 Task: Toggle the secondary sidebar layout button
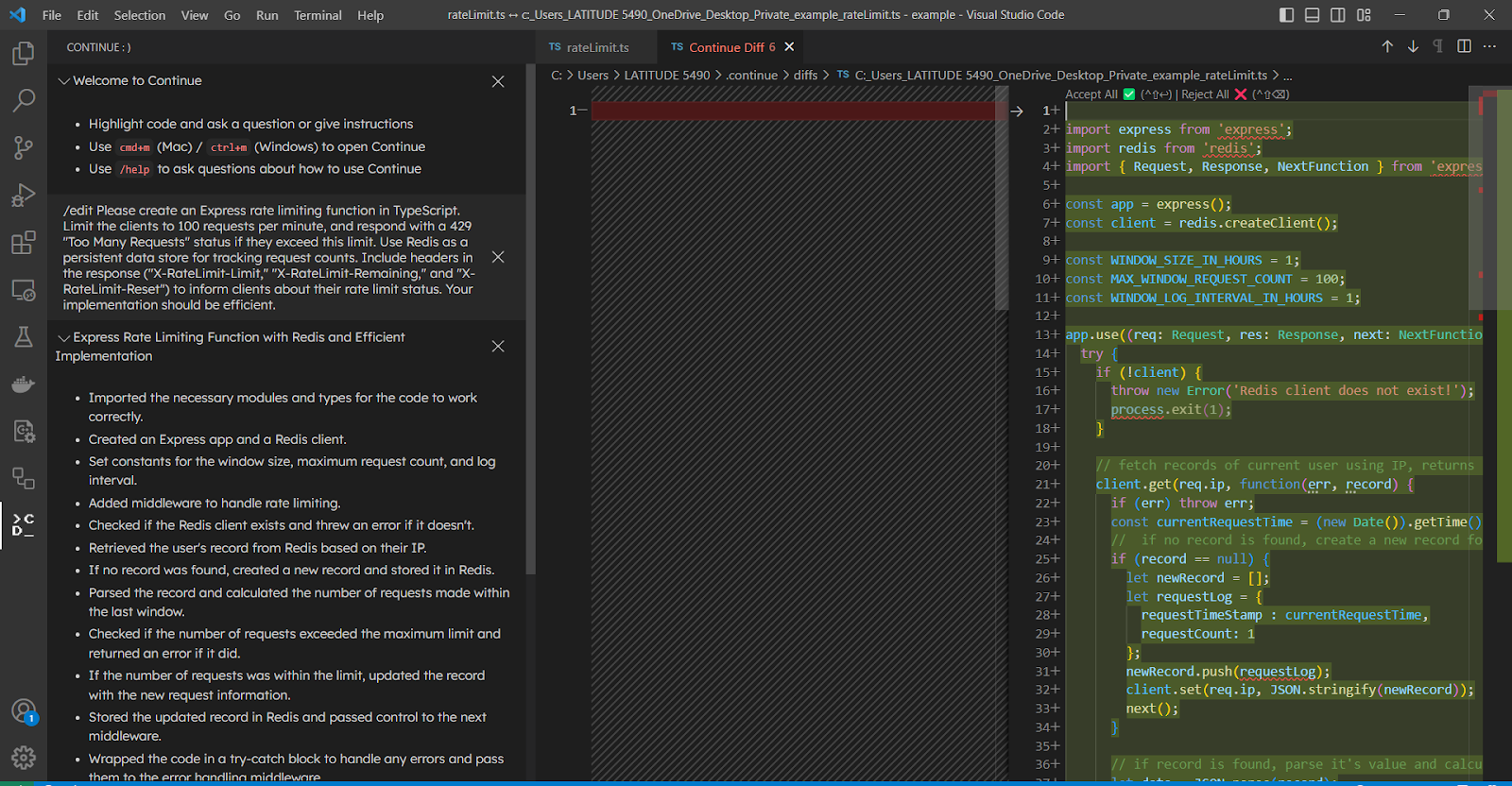pos(1337,15)
